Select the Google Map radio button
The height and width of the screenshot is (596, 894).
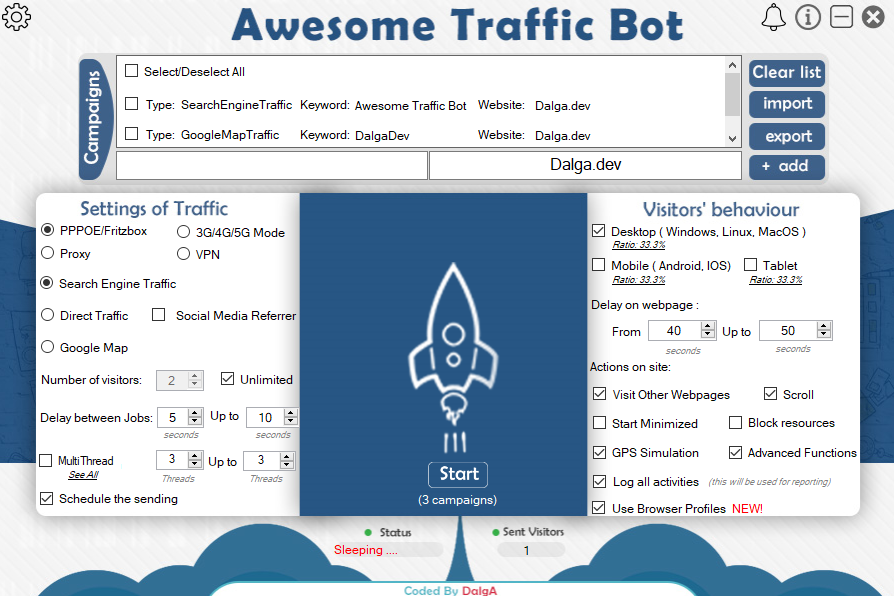47,347
